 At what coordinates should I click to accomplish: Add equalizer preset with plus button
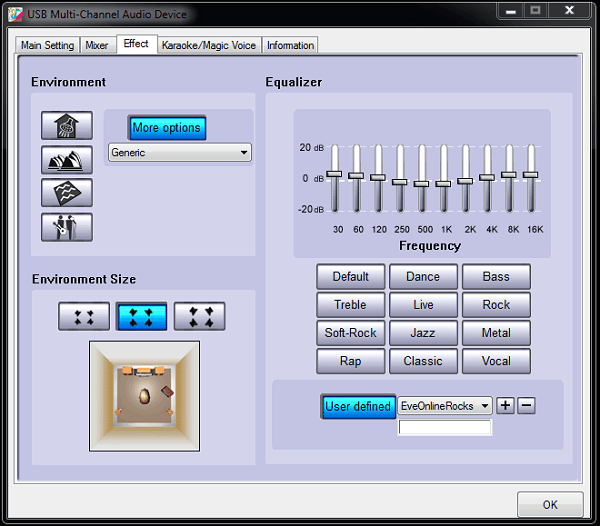(505, 405)
